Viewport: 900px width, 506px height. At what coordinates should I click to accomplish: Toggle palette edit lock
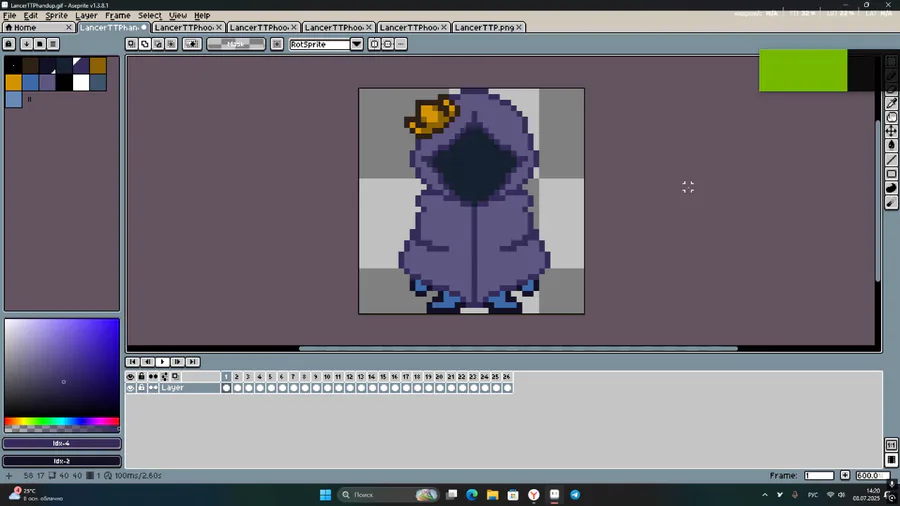point(9,44)
